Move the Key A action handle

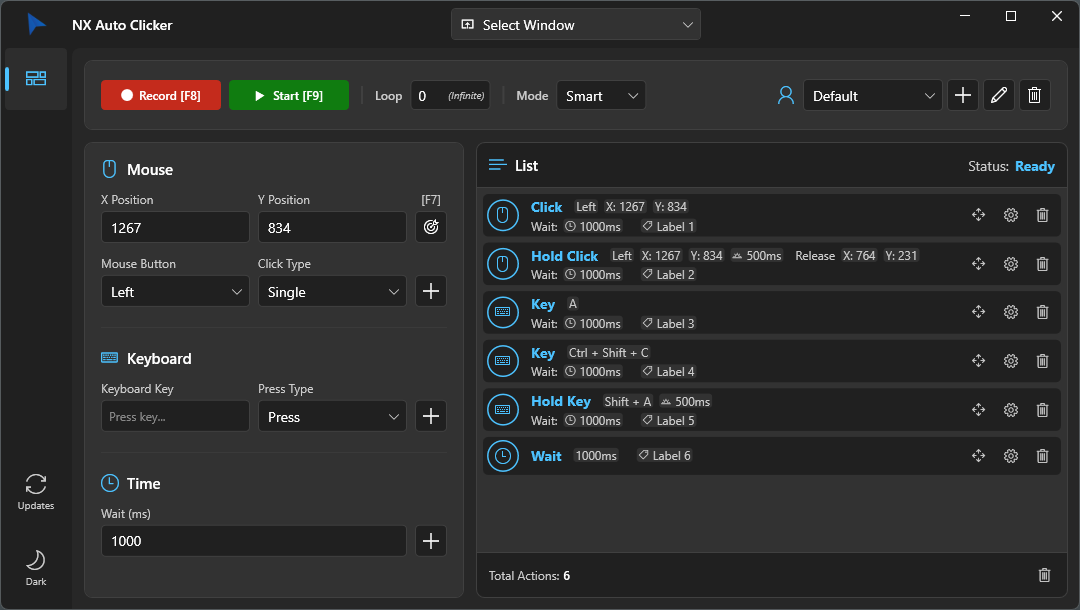pyautogui.click(x=978, y=312)
